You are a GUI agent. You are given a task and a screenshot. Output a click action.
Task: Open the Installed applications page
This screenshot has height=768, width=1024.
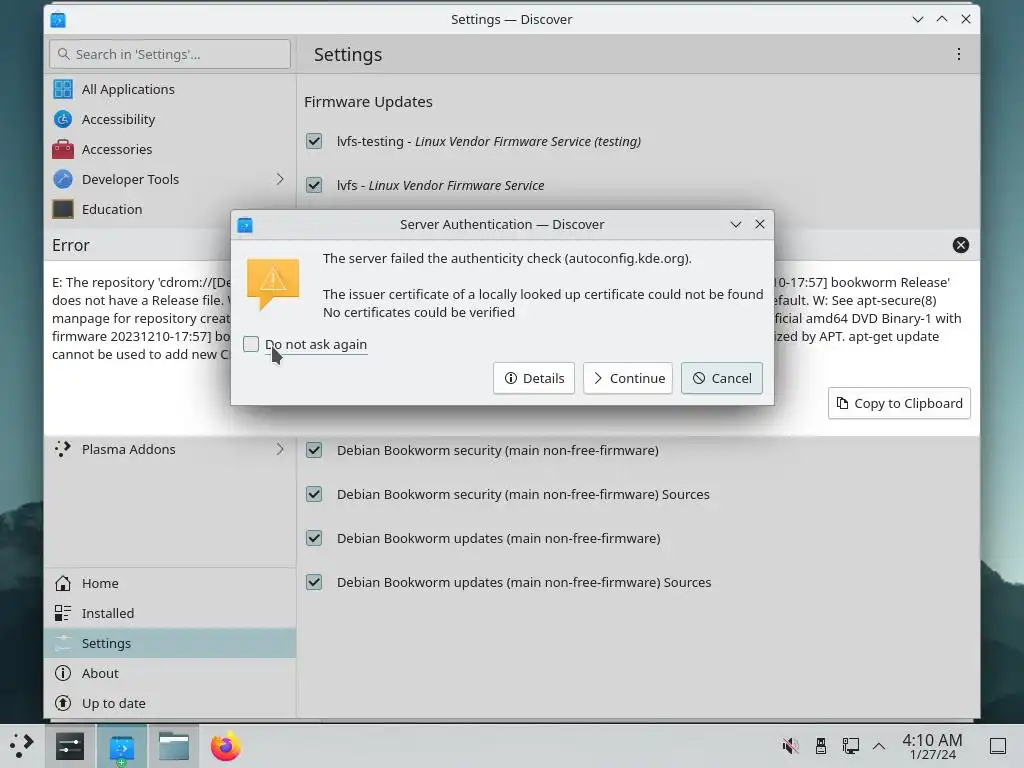click(x=170, y=613)
